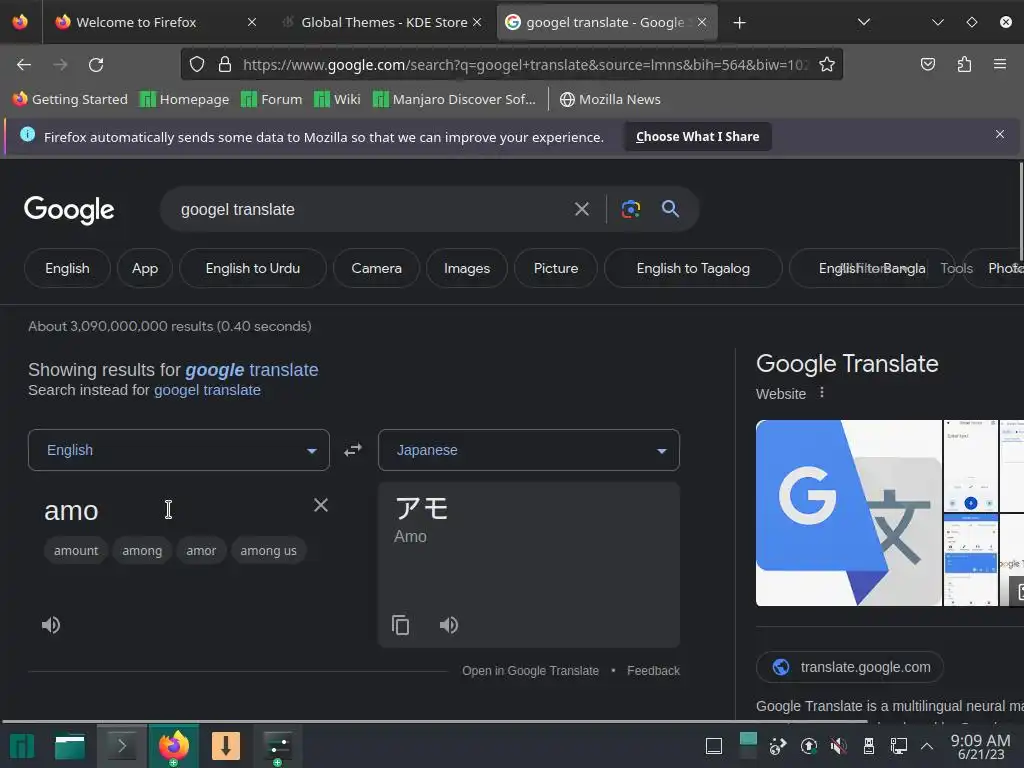Open the tracking protection shield
Viewport: 1024px width, 768px height.
197,64
